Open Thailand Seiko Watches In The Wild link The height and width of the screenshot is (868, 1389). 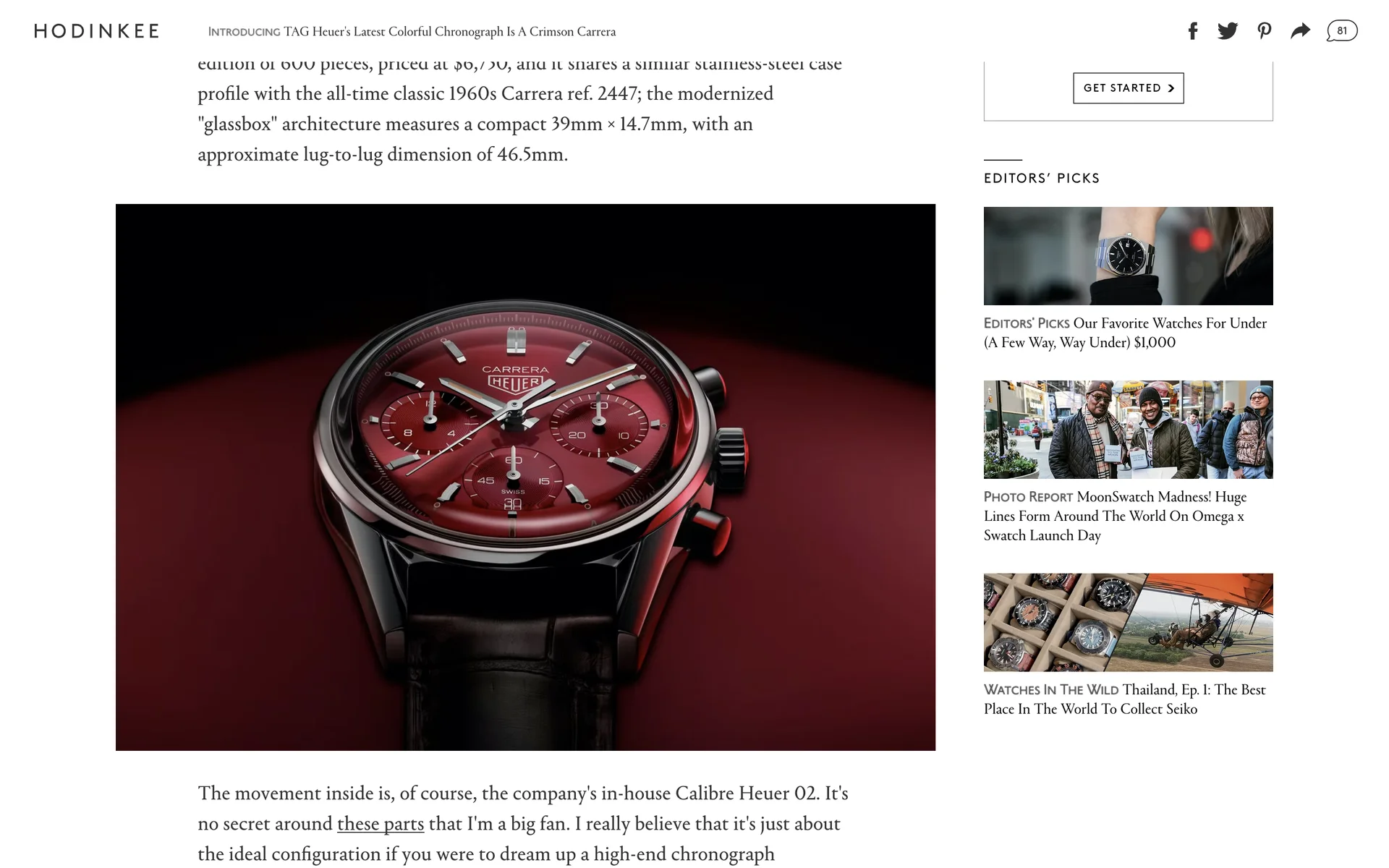[x=1124, y=699]
